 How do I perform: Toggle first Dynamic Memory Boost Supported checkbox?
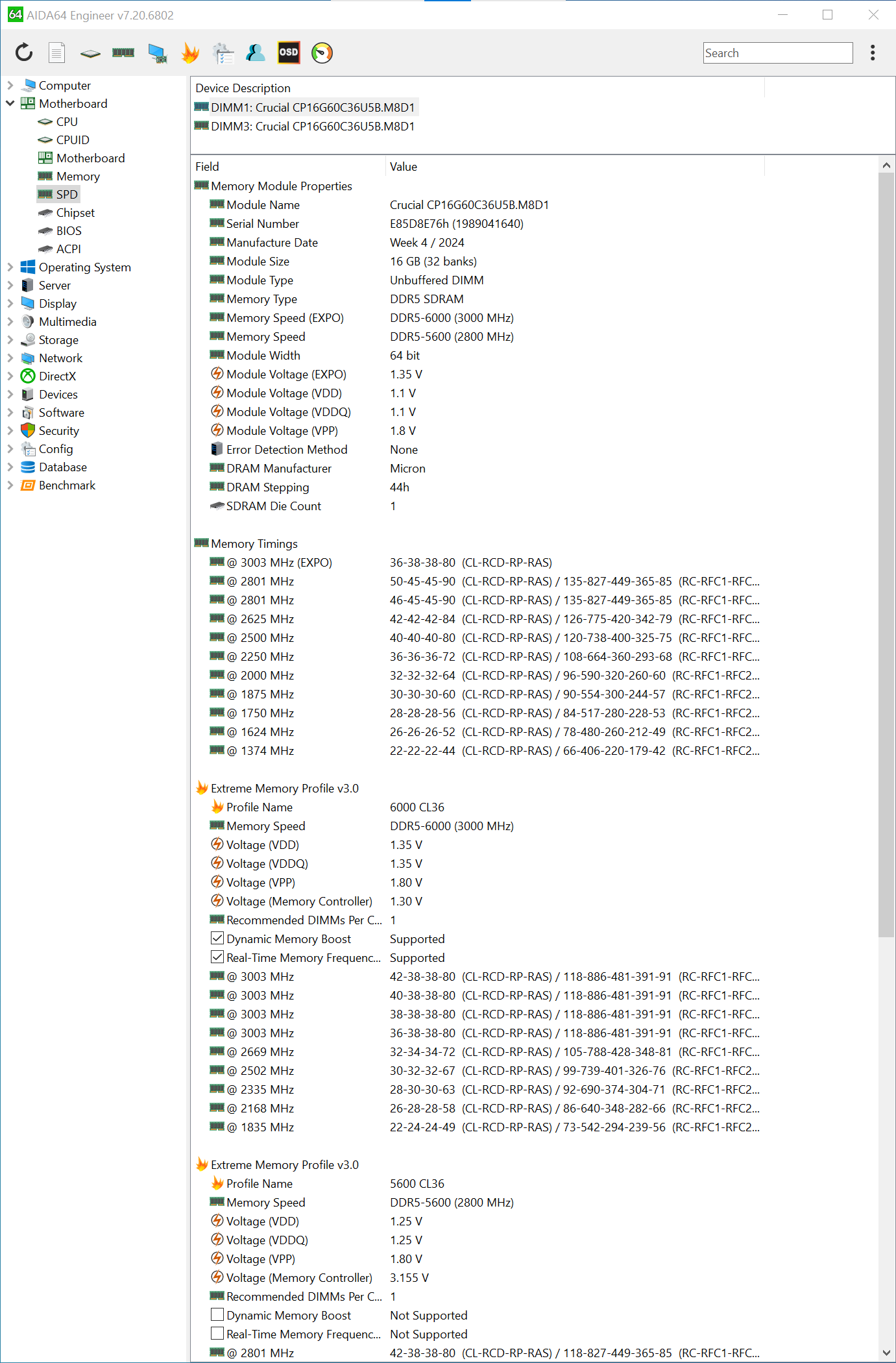[x=217, y=939]
